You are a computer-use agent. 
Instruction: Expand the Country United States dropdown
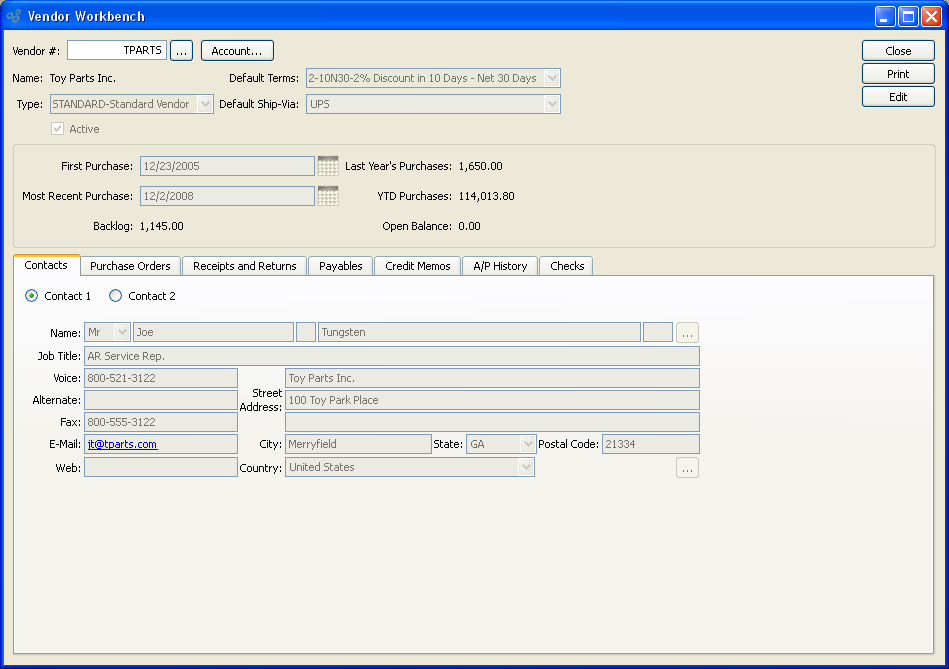click(526, 467)
